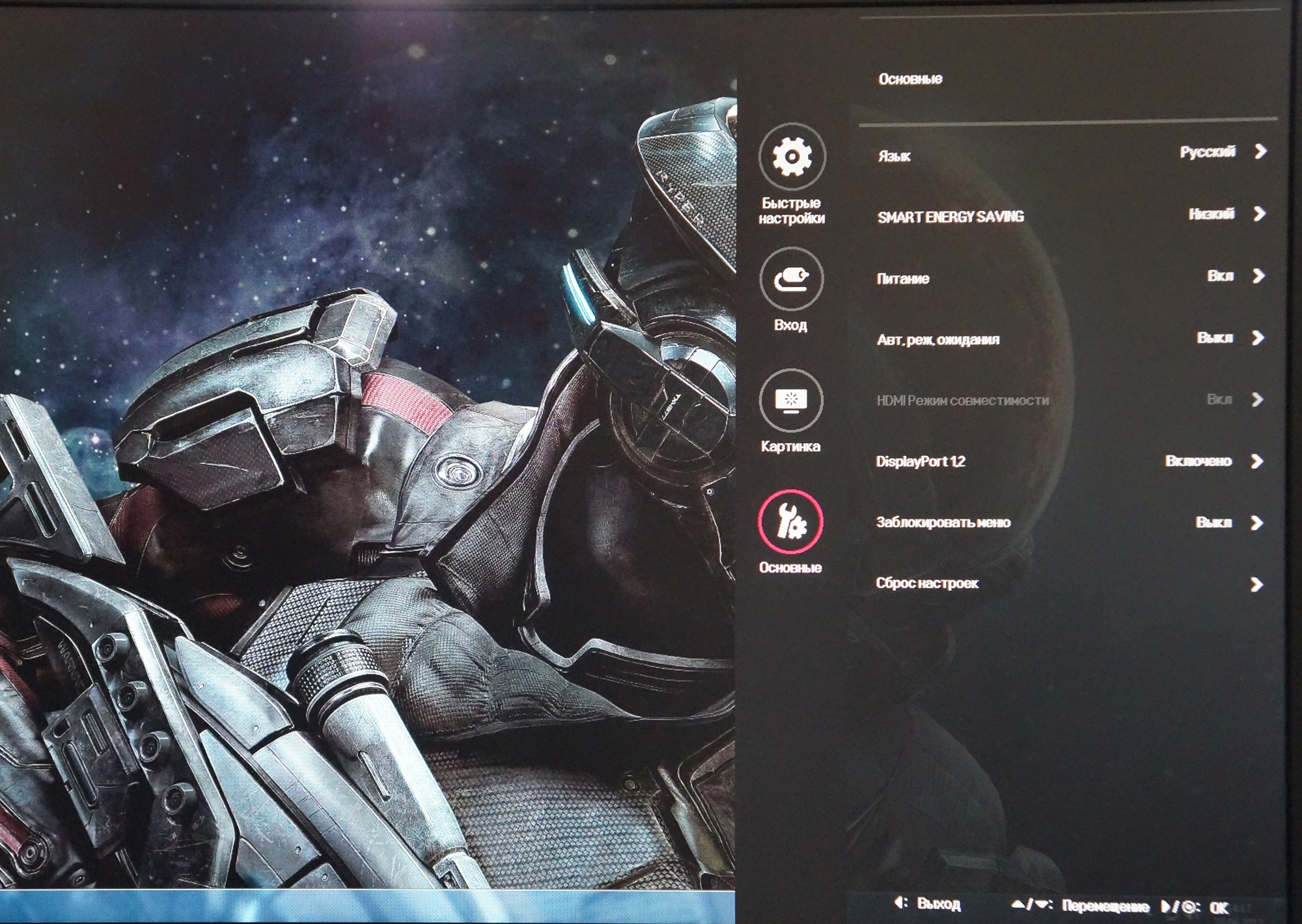This screenshot has width=1302, height=924.
Task: Open the Сброс настроек arrow
Action: 1257,584
